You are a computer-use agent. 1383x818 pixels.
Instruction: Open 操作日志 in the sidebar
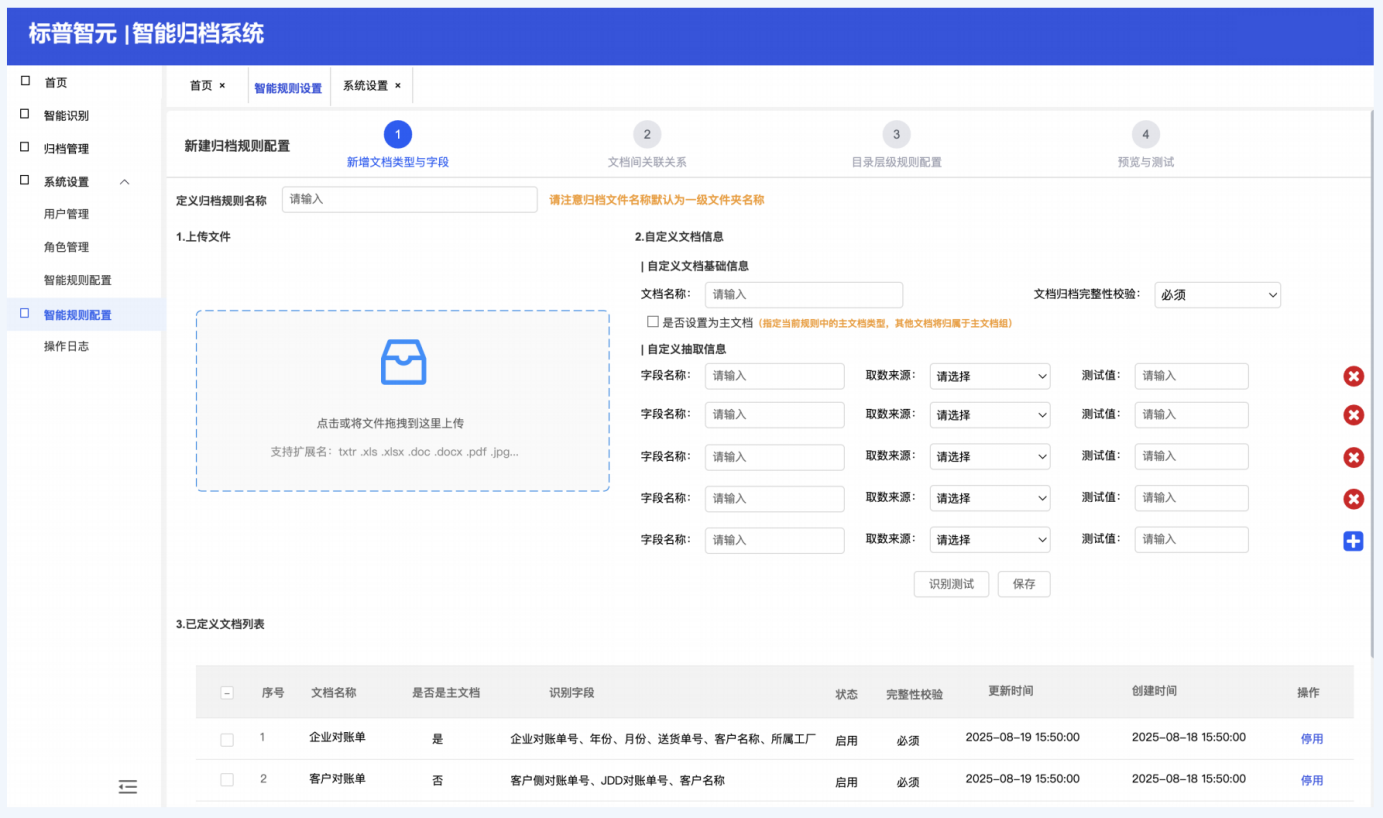[x=66, y=346]
